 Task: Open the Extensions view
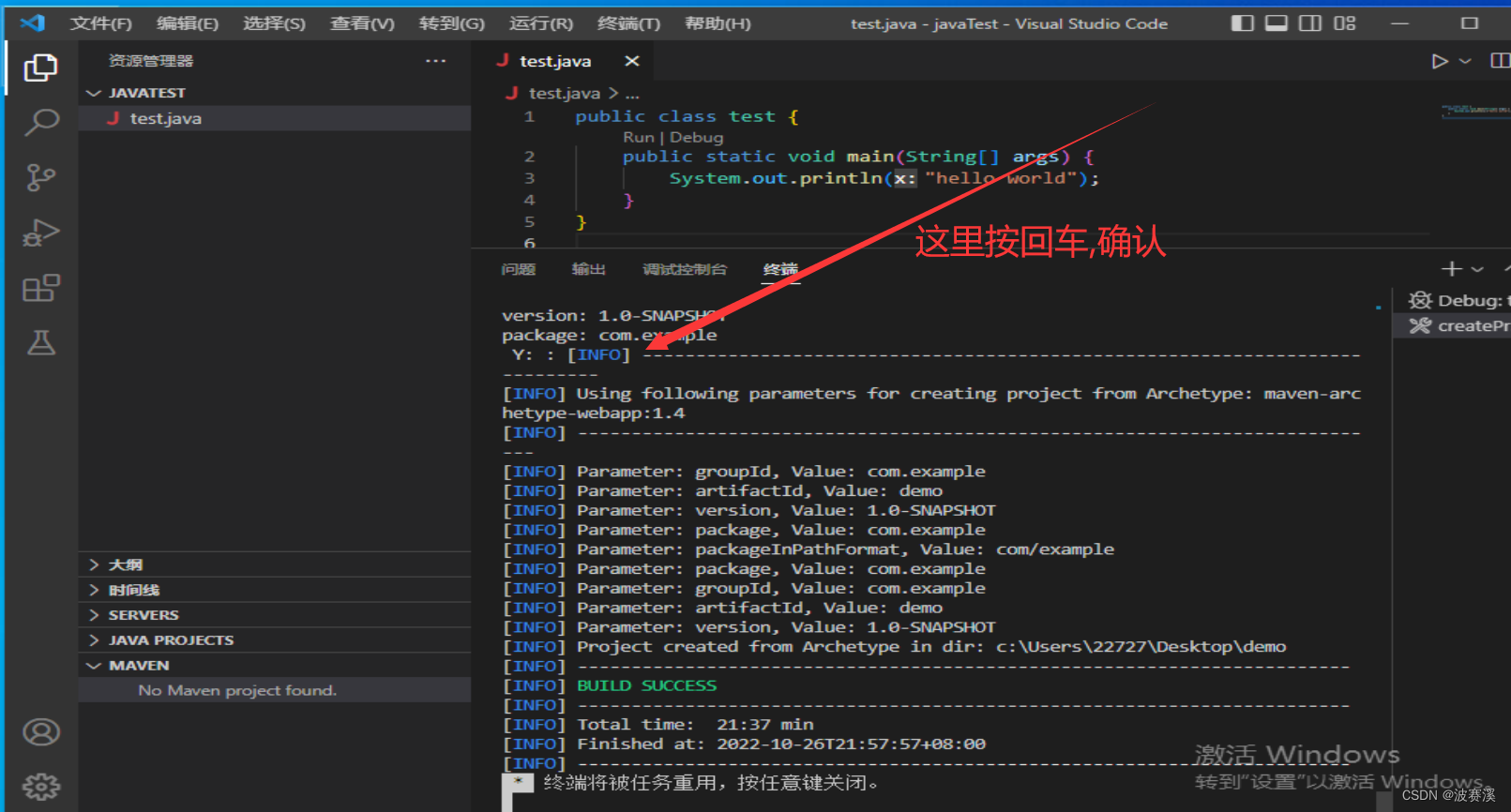pos(40,288)
